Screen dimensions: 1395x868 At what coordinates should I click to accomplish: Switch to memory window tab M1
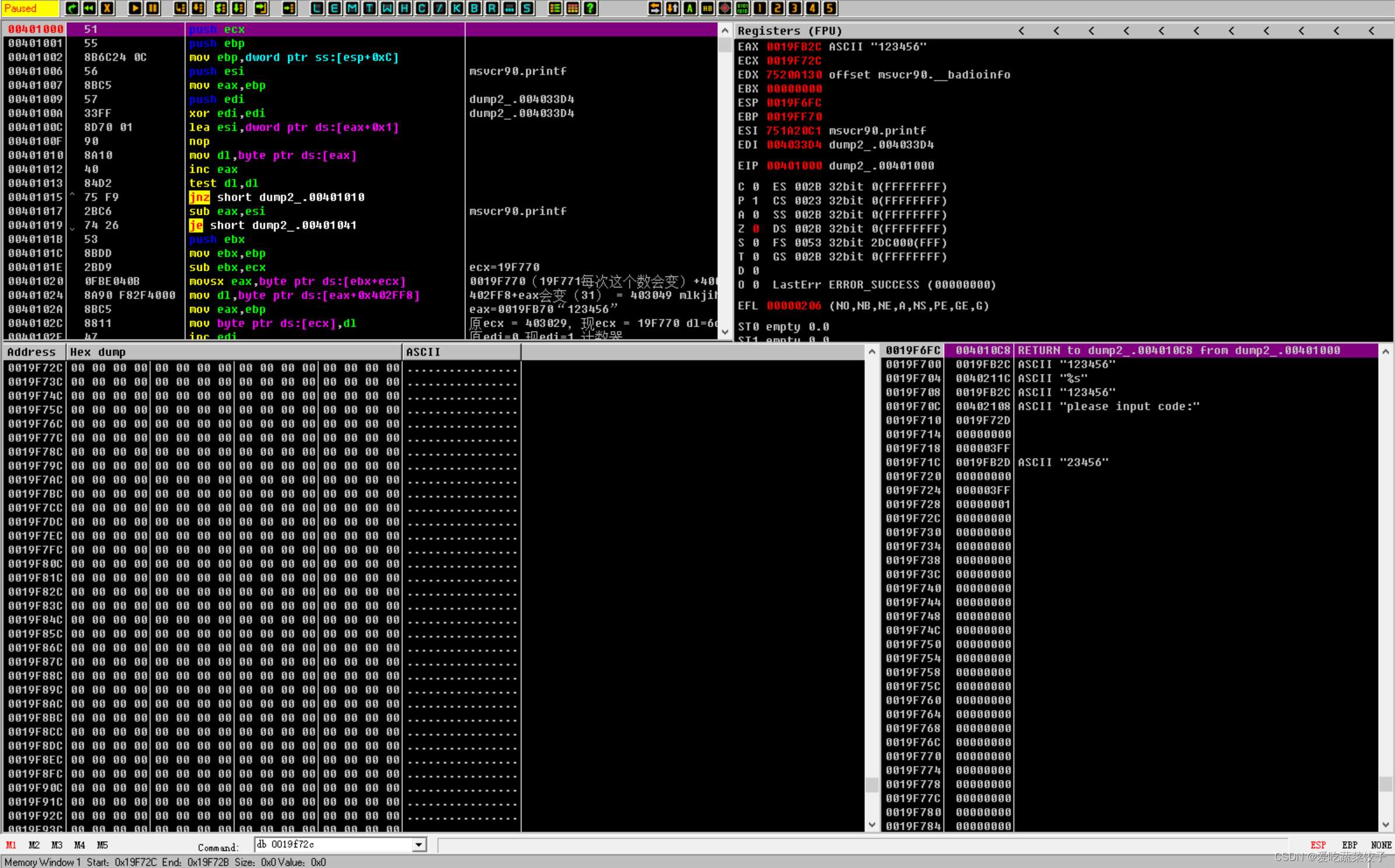pyautogui.click(x=11, y=845)
